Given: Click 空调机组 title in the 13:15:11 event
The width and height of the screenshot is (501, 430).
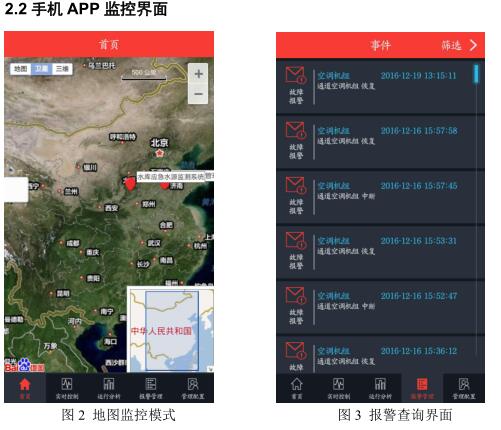Looking at the screenshot, I should coord(333,76).
